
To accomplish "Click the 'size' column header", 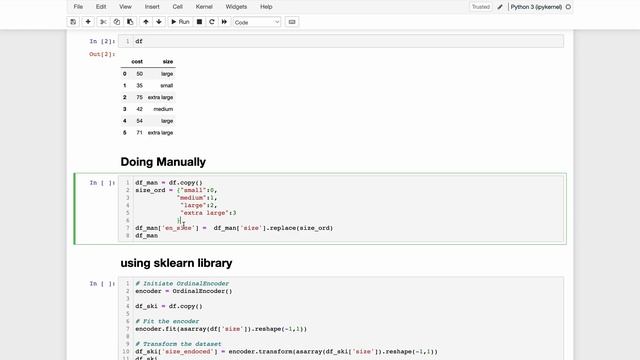I will click(x=168, y=62).
